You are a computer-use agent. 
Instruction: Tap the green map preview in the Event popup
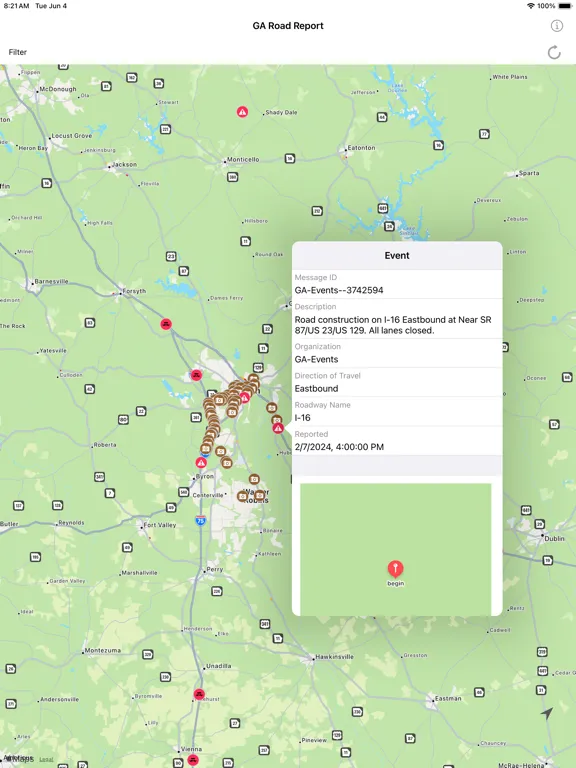395,549
